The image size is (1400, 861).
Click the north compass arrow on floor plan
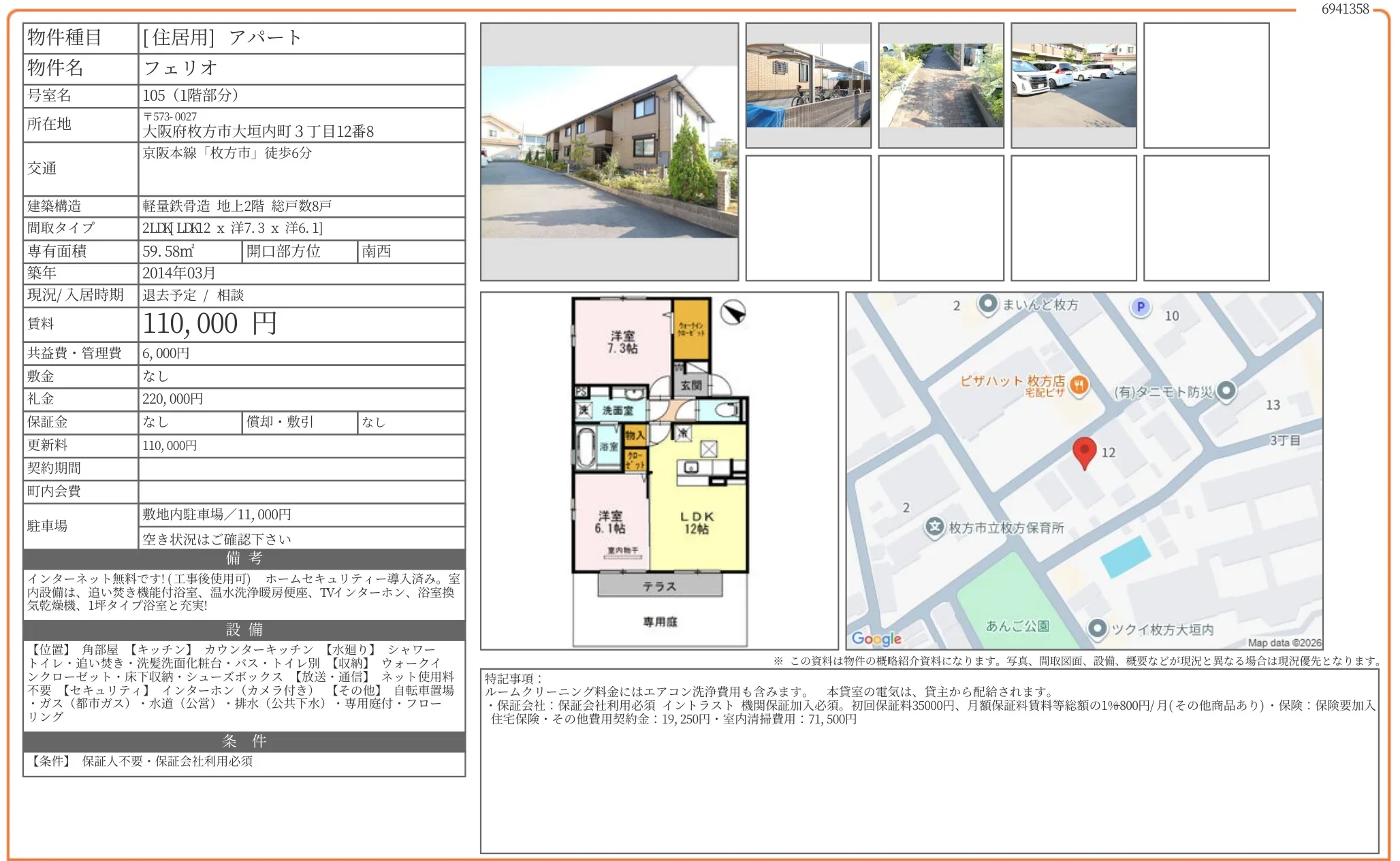pos(733,312)
